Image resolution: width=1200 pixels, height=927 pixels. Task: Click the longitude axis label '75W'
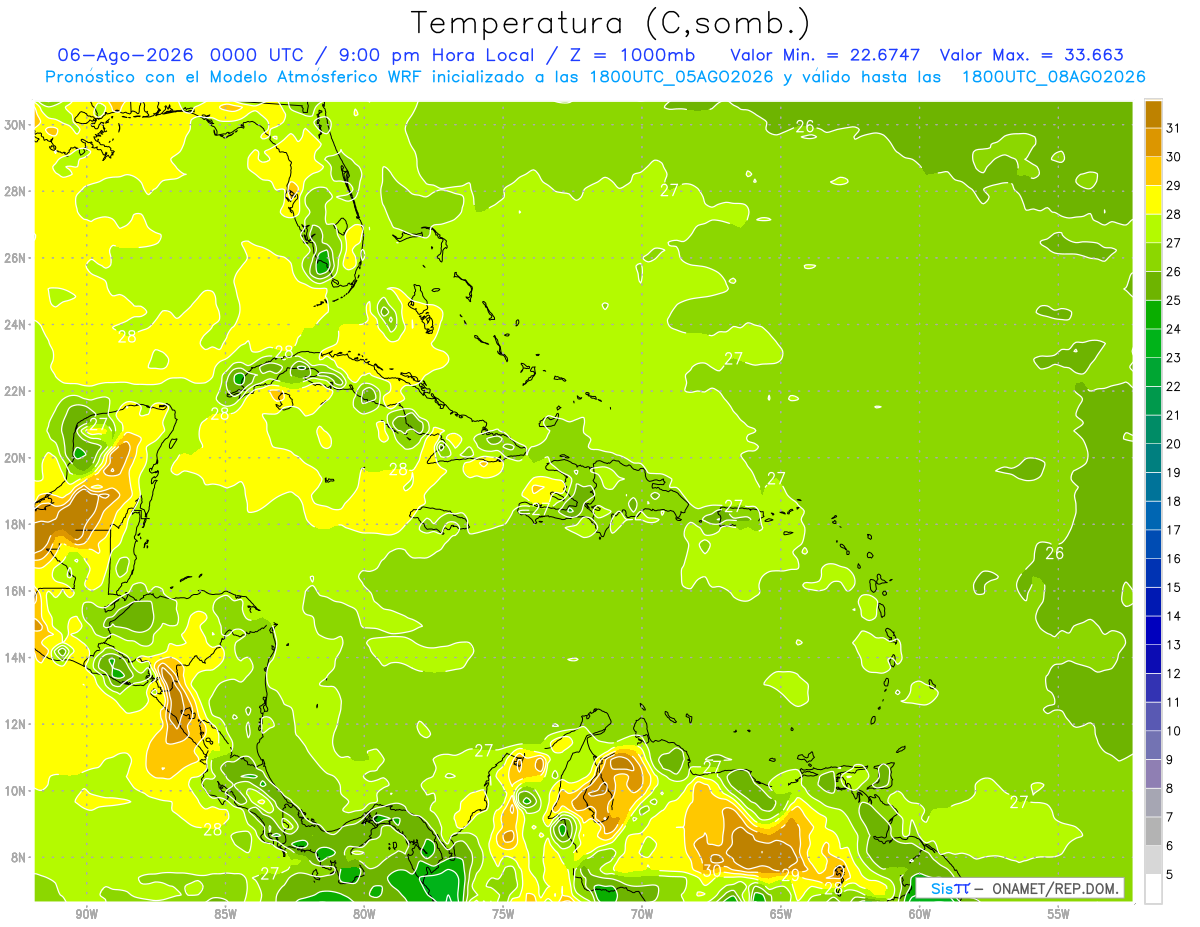coord(503,914)
